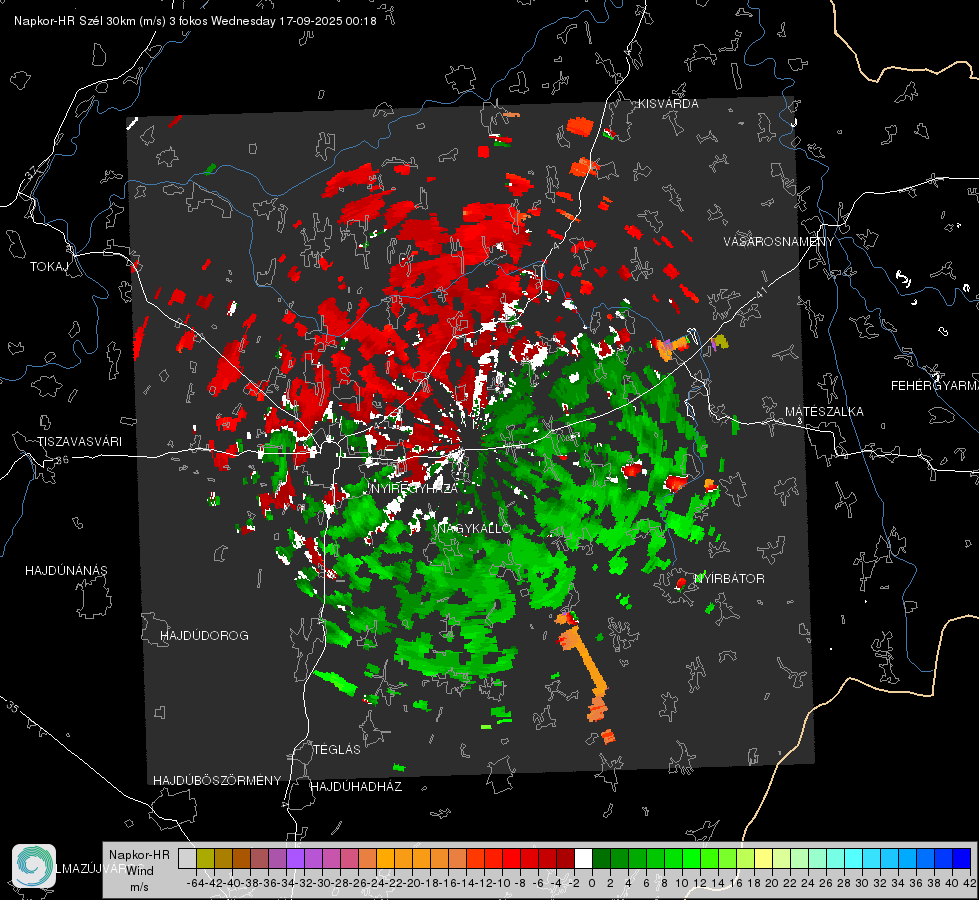Viewport: 979px width, 900px height.
Task: Click the 0 value on the legend scale
Action: click(592, 883)
